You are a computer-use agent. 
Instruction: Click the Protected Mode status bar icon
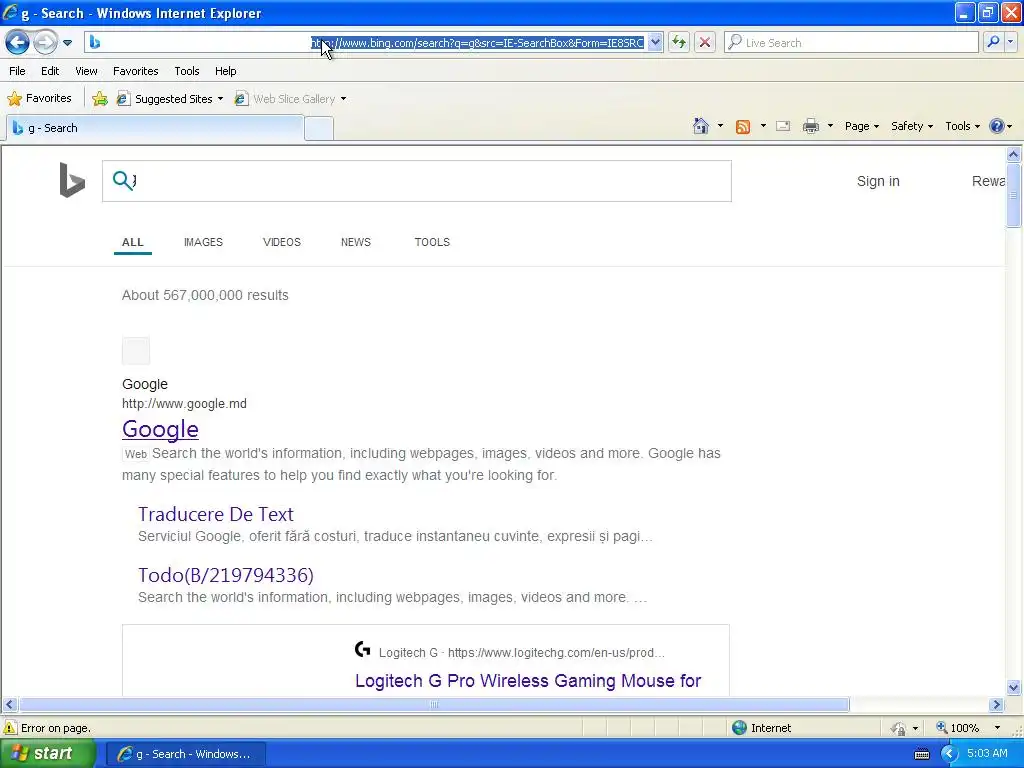click(x=899, y=728)
